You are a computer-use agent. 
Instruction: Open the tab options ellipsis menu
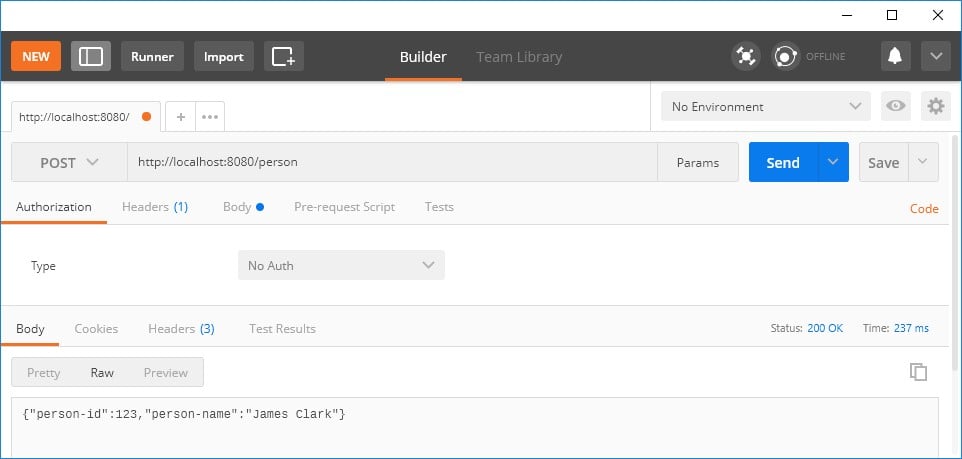(210, 117)
